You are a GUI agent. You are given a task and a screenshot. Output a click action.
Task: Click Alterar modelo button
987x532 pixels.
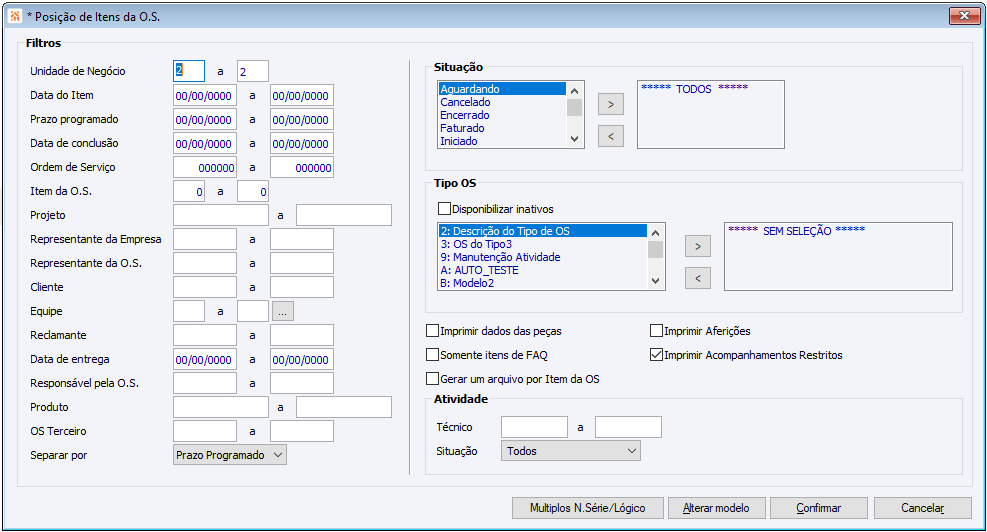pos(715,508)
